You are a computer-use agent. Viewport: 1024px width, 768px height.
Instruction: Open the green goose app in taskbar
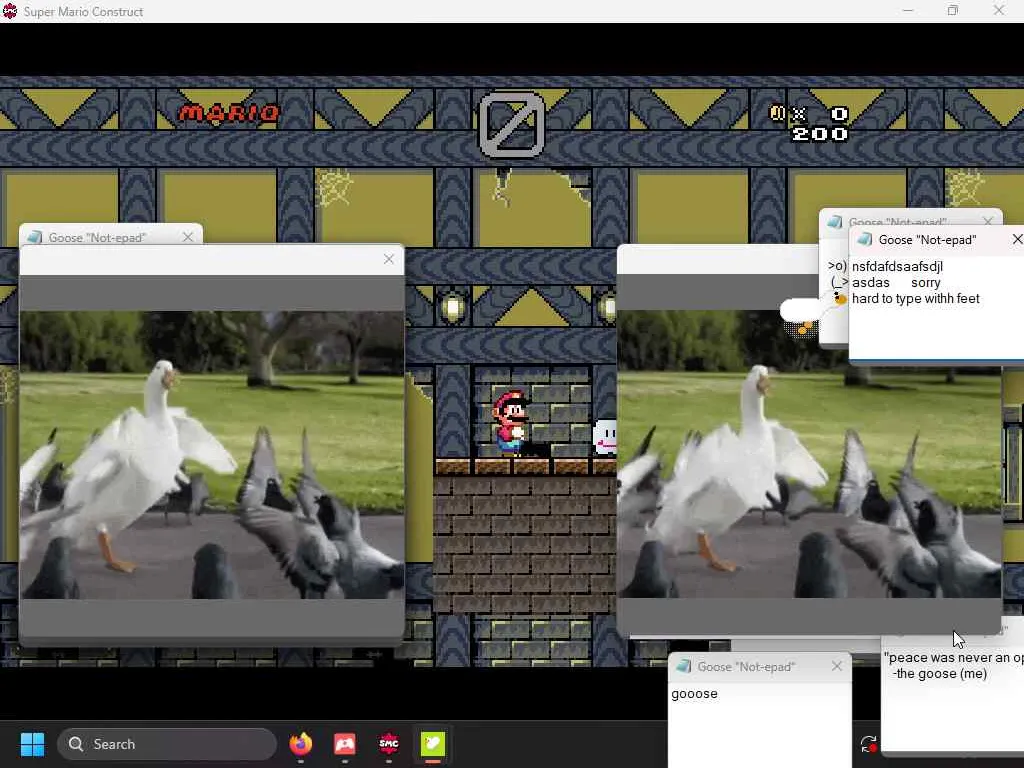coord(433,744)
